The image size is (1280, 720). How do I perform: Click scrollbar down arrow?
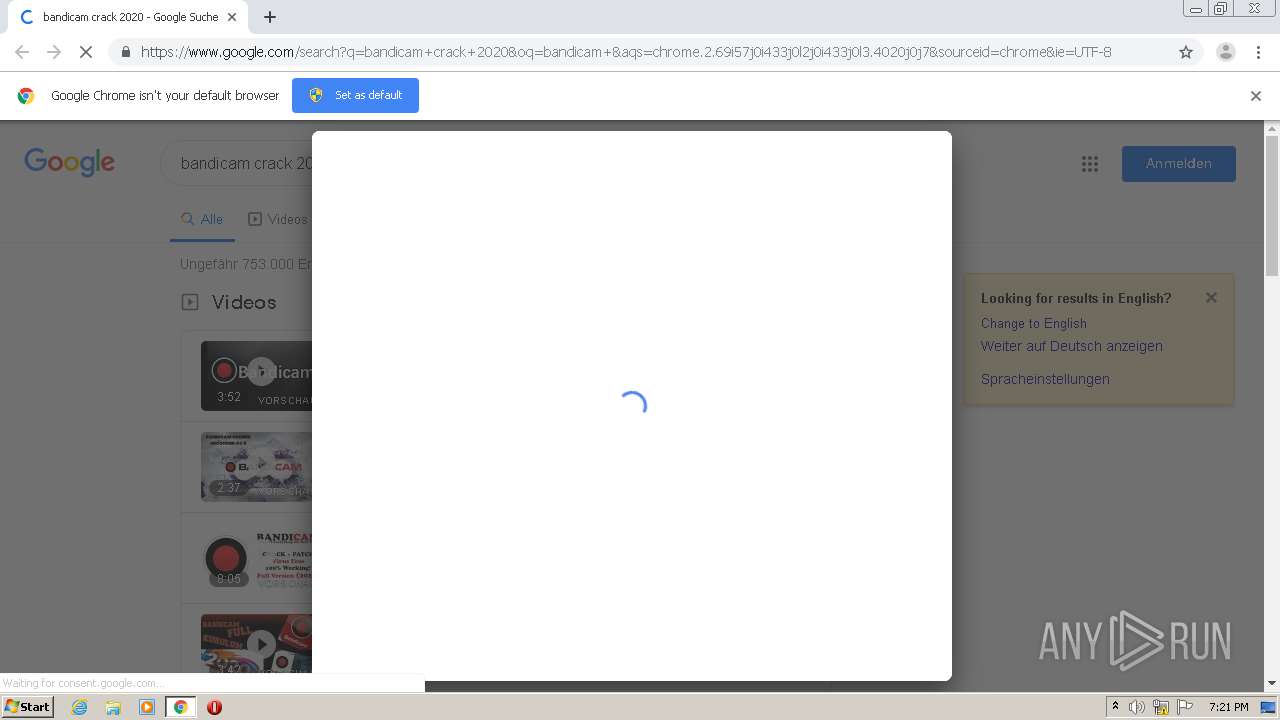1272,684
